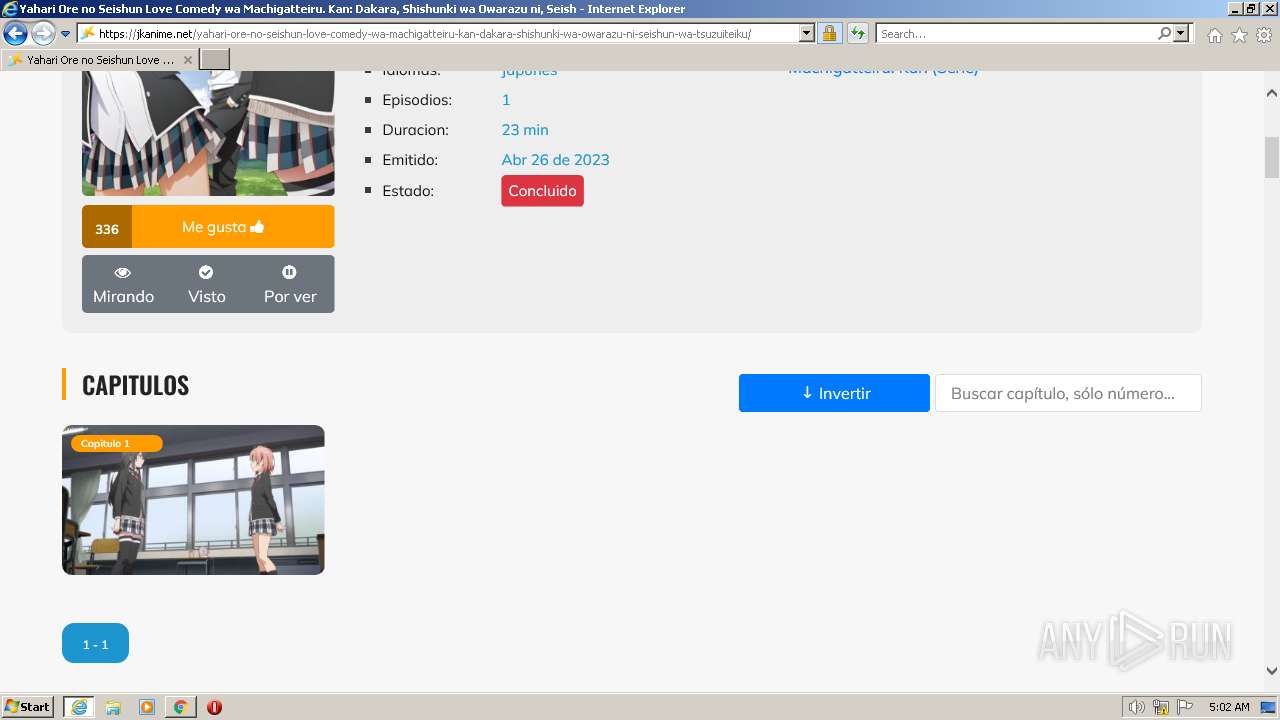Viewport: 1280px width, 720px height.
Task: Open Chrome from the taskbar
Action: pyautogui.click(x=180, y=707)
